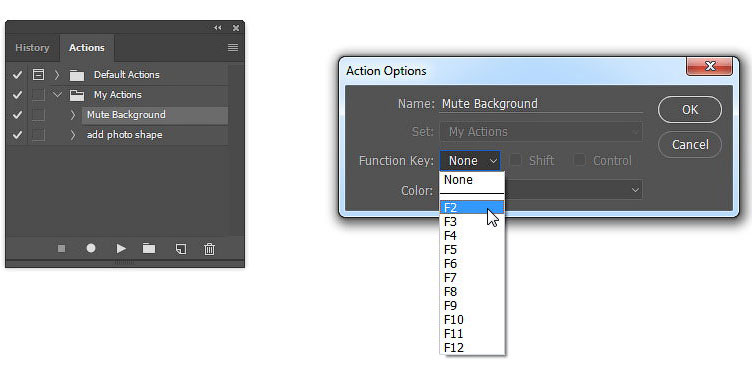Image resolution: width=752 pixels, height=374 pixels.
Task: Switch to the History tab
Action: pos(32,48)
